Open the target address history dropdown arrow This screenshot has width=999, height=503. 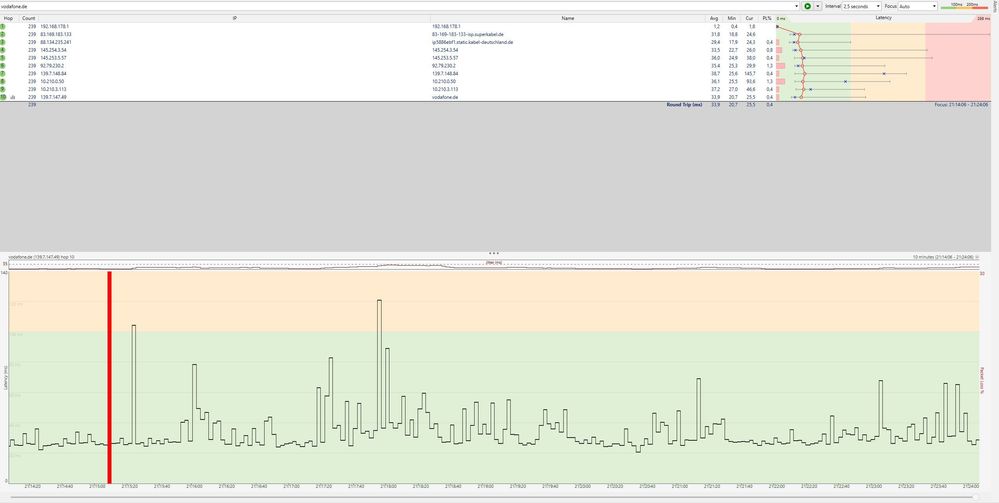pyautogui.click(x=796, y=6)
